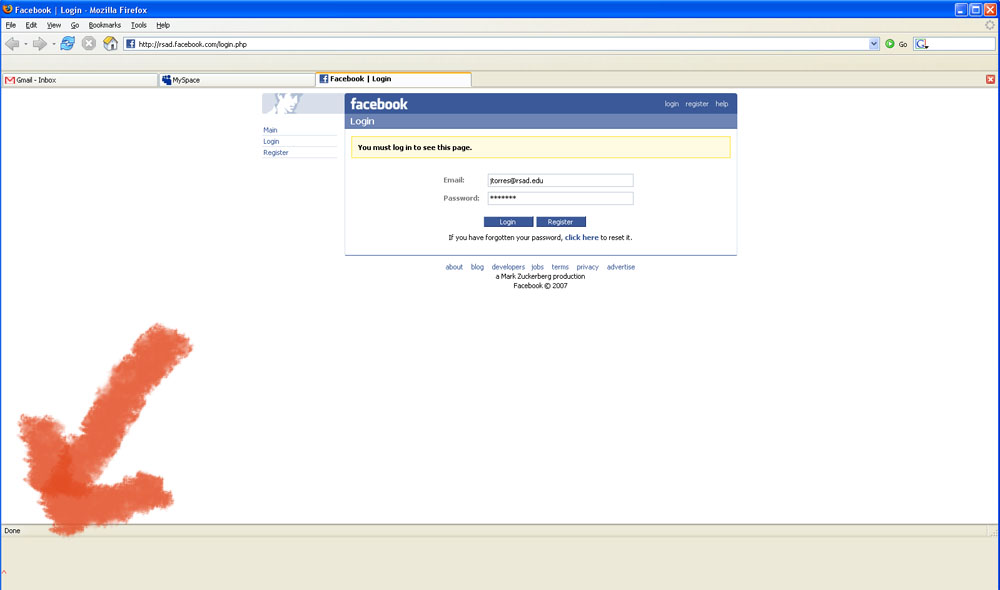Close the Firefox window

pyautogui.click(x=990, y=10)
